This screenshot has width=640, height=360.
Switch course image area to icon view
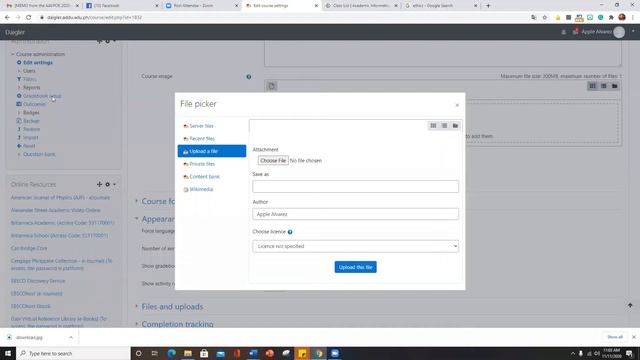pos(592,86)
